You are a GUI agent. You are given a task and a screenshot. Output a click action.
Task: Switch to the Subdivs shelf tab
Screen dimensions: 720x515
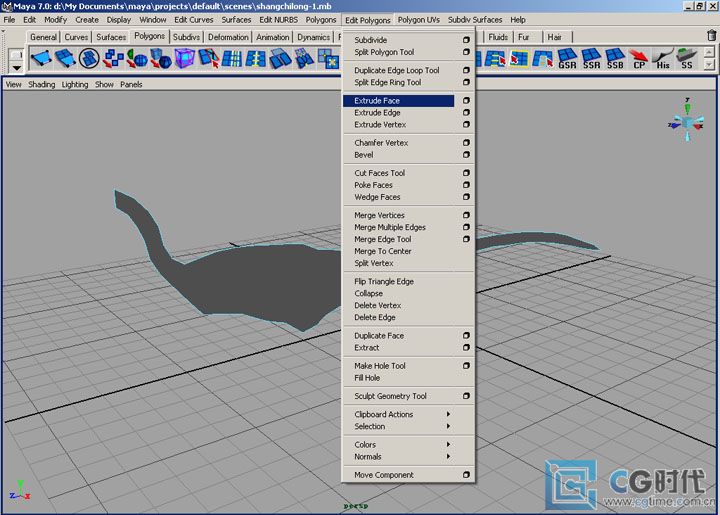pos(186,37)
